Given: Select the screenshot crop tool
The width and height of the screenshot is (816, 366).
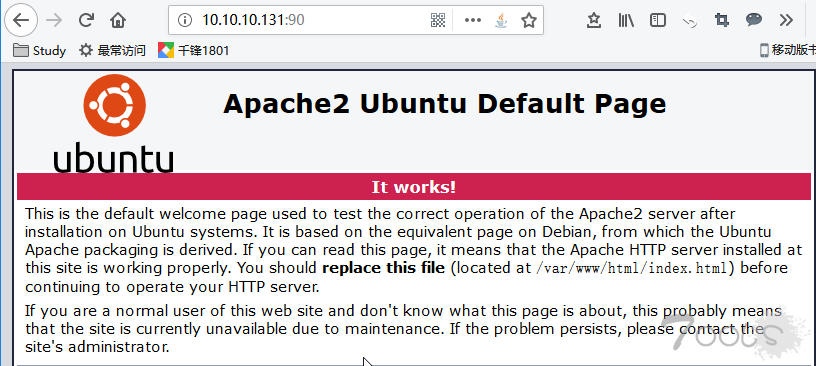Looking at the screenshot, I should 721,20.
